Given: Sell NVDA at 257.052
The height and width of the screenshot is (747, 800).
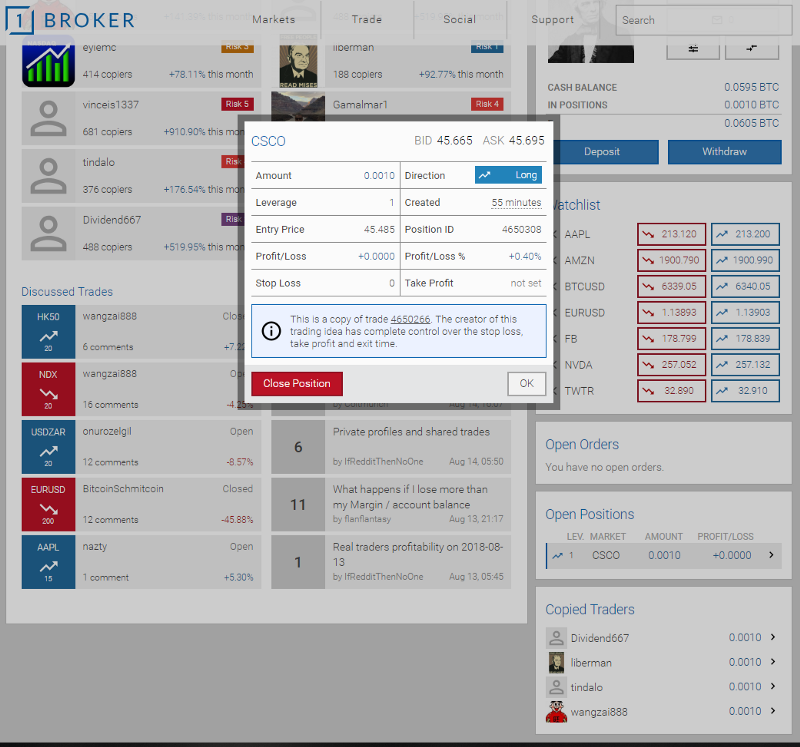Looking at the screenshot, I should [671, 365].
